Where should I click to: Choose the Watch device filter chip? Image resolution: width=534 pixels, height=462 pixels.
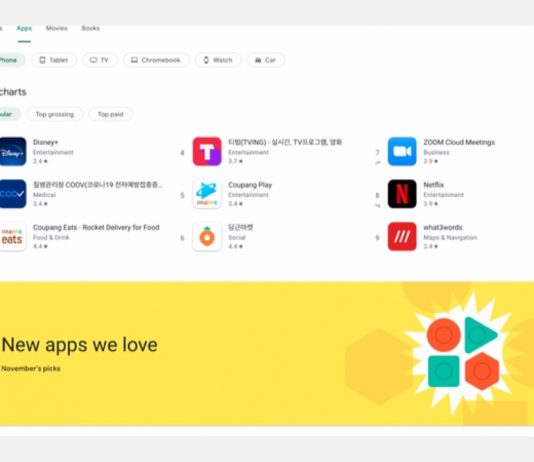point(218,60)
